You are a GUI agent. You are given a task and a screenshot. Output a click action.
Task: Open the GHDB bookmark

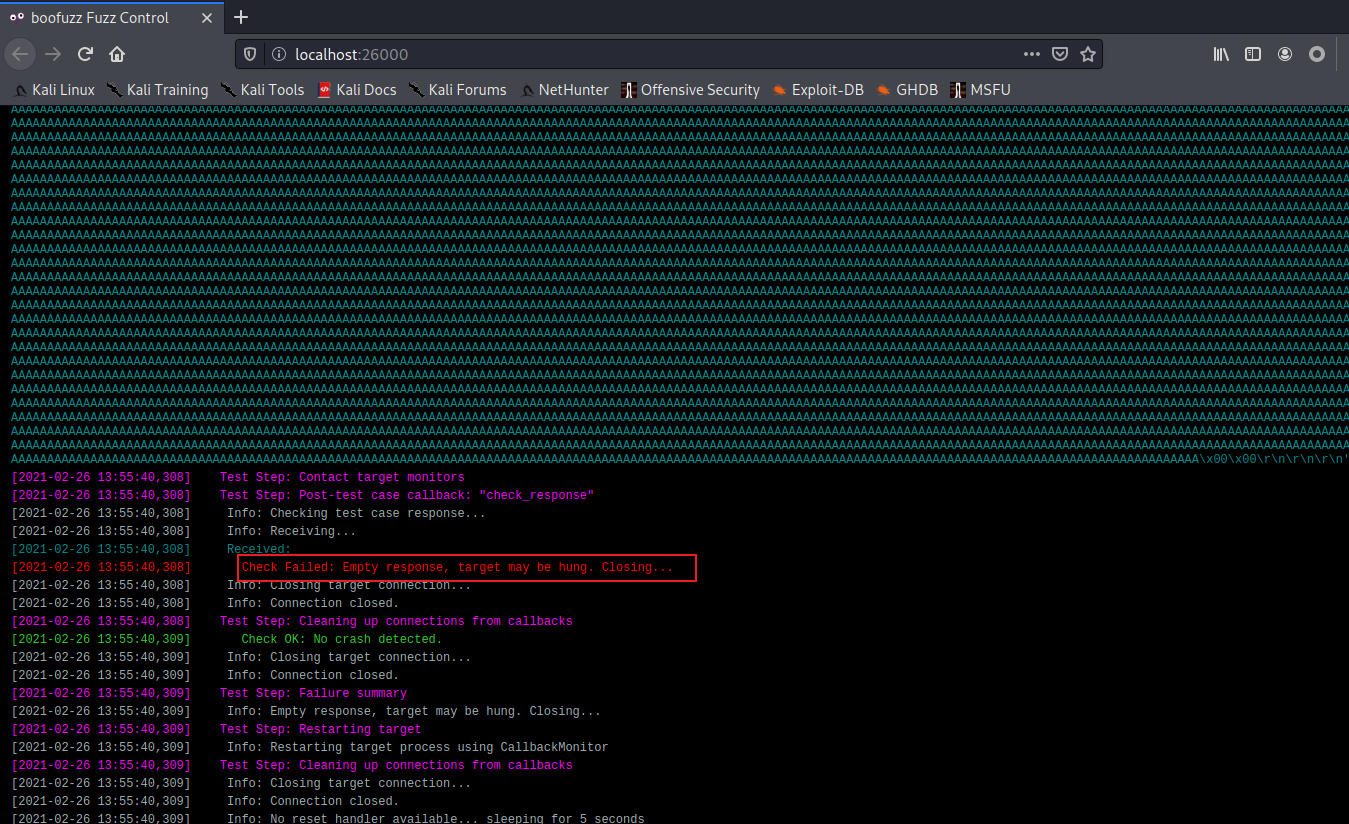pyautogui.click(x=907, y=90)
